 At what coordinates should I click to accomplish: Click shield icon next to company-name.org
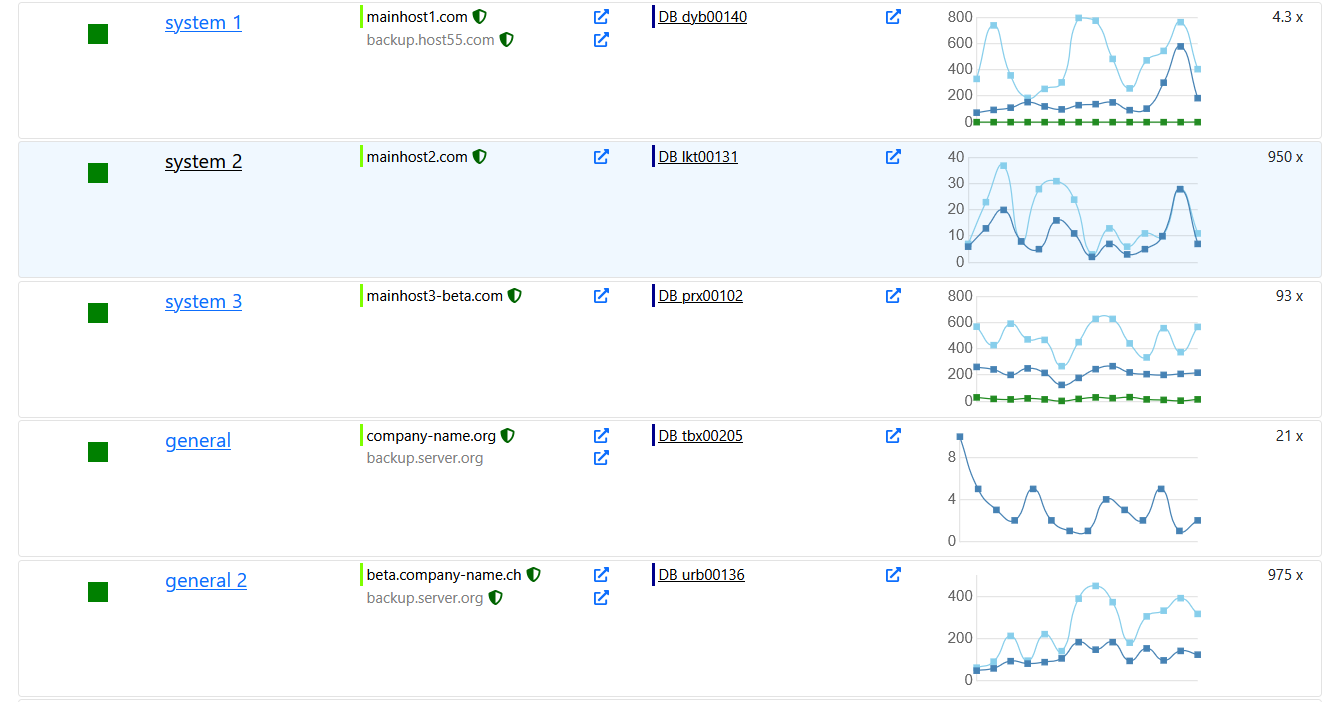[508, 436]
